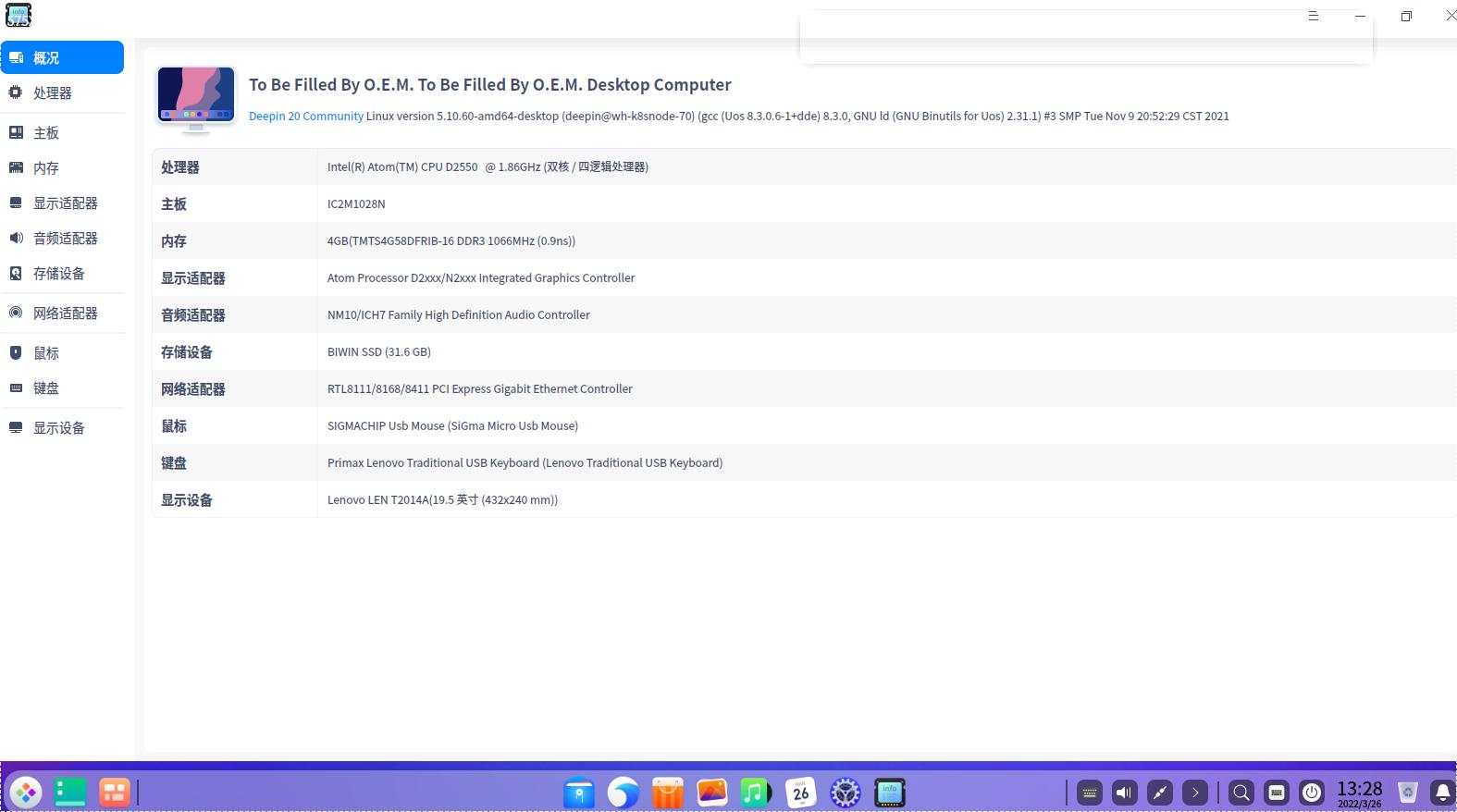Image resolution: width=1457 pixels, height=812 pixels.
Task: Expand the tray with the arrow icon
Action: (x=1195, y=793)
